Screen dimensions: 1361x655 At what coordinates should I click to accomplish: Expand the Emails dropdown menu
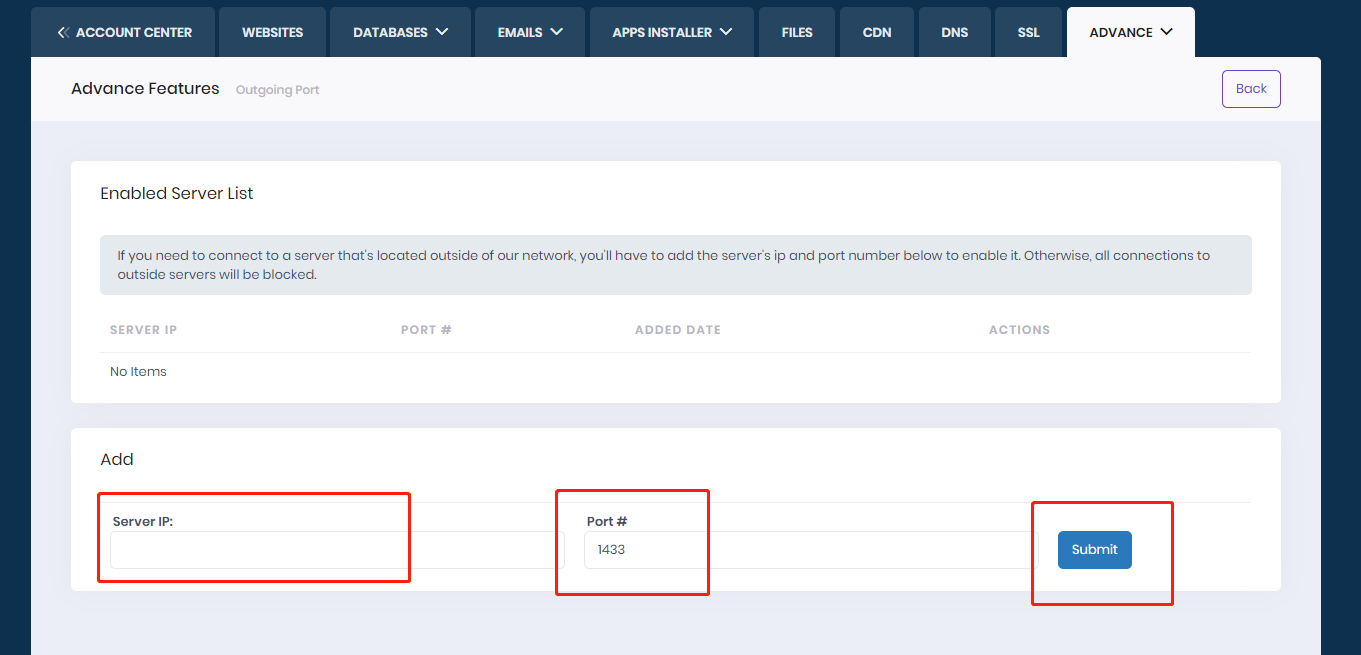tap(530, 33)
